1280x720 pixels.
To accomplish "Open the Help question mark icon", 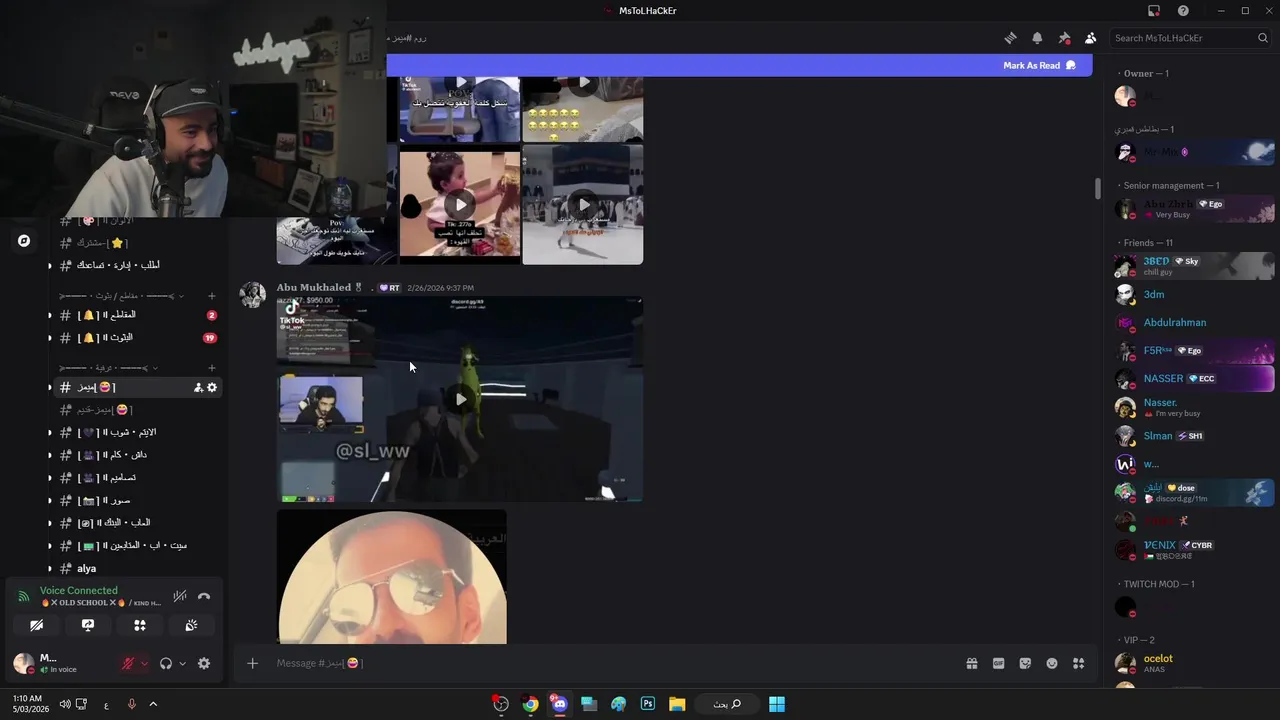I will click(1183, 11).
